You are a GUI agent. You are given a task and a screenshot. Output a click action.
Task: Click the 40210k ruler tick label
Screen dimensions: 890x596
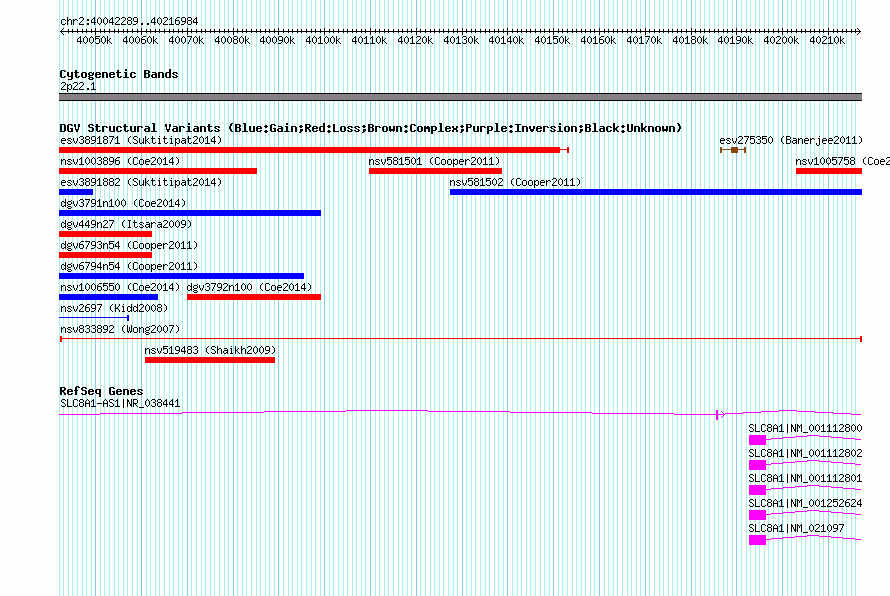tap(827, 40)
